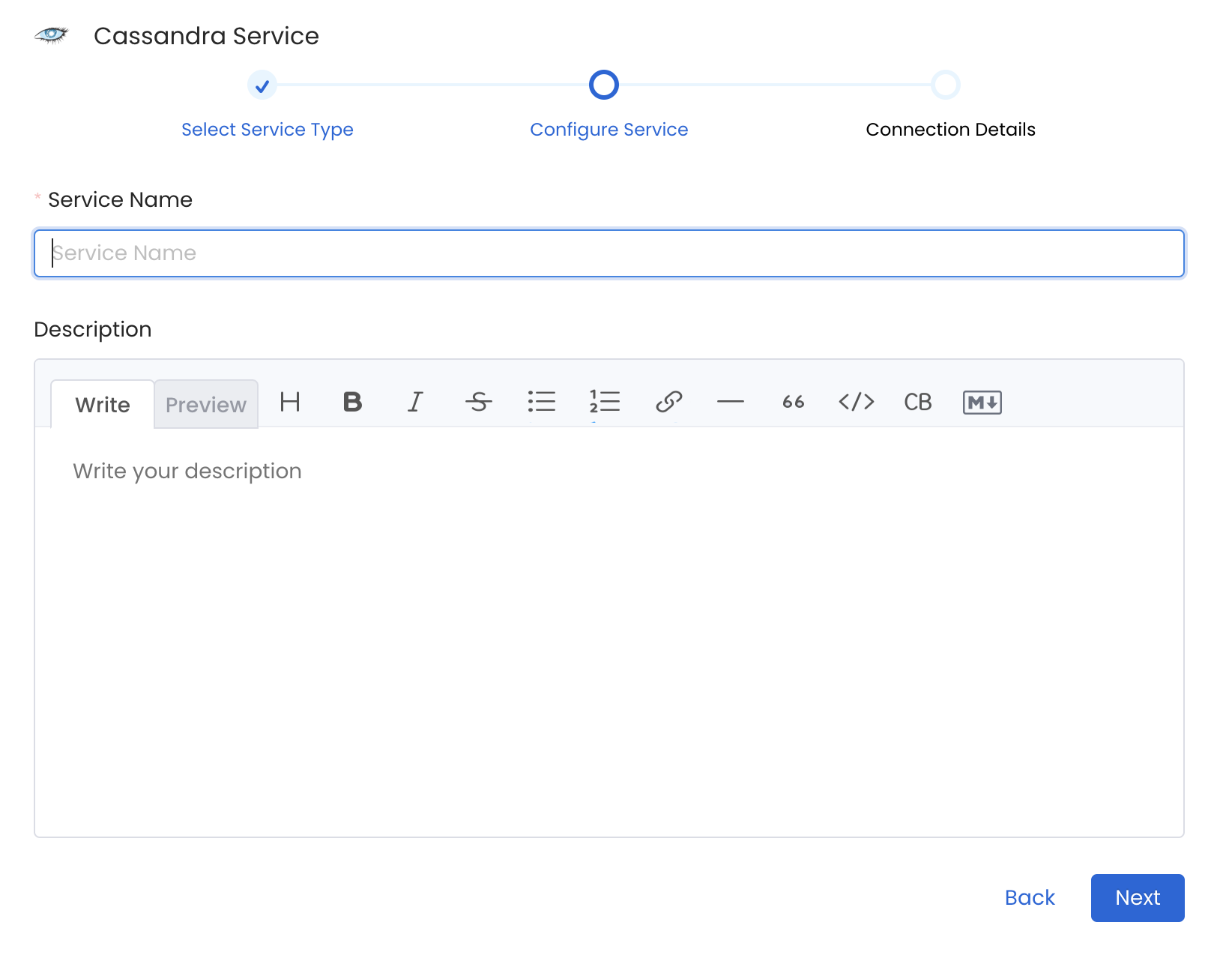Insert a block quote
The width and height of the screenshot is (1232, 973).
[x=793, y=403]
